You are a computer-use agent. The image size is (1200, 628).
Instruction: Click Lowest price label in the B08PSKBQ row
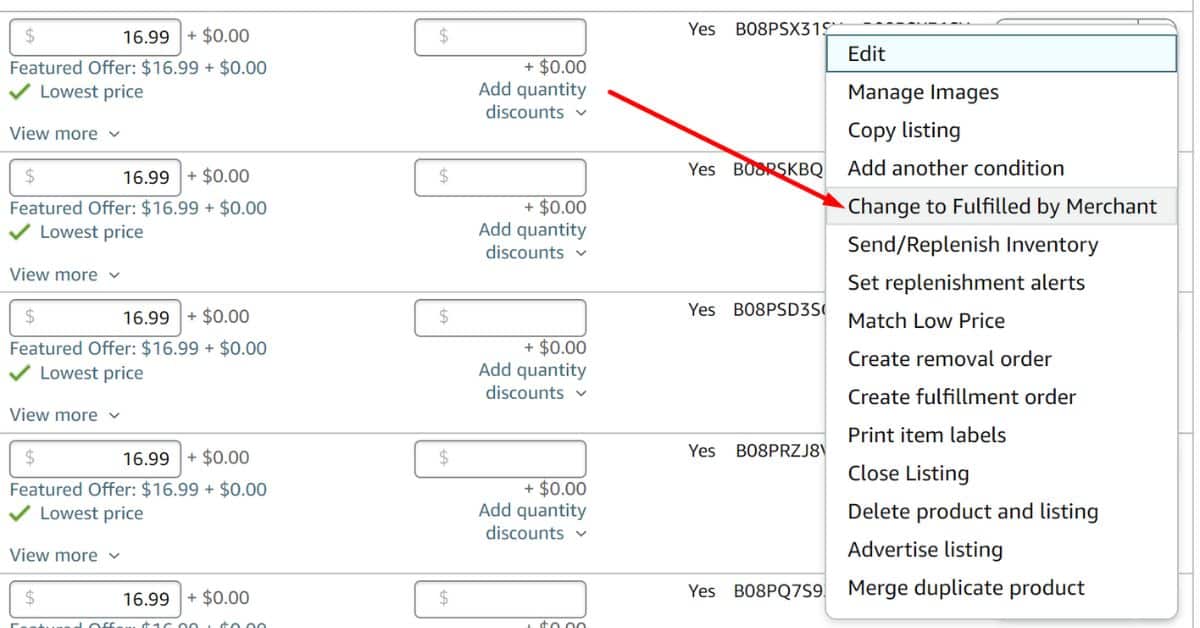click(x=91, y=232)
